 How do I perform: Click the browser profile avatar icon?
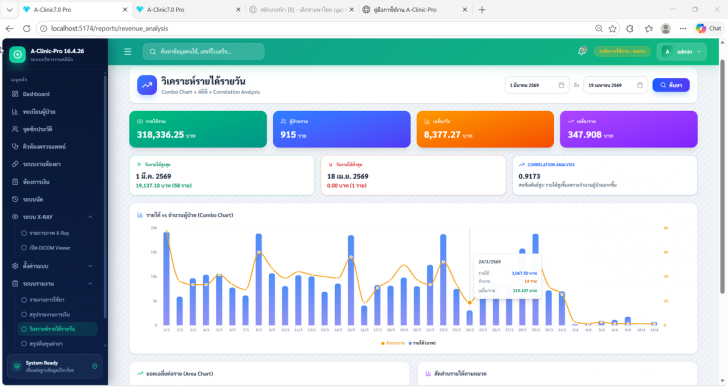pyautogui.click(x=665, y=28)
